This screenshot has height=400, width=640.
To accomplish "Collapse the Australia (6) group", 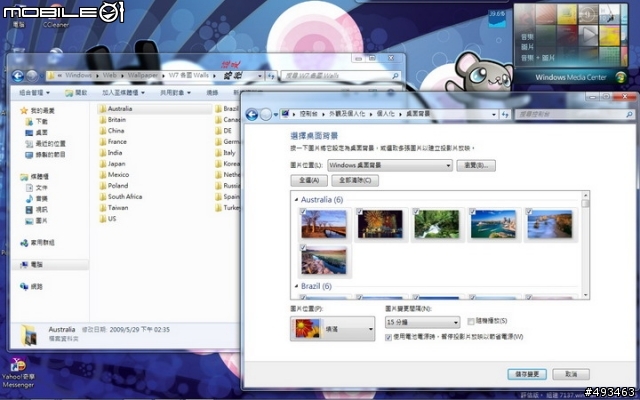I will [x=296, y=200].
